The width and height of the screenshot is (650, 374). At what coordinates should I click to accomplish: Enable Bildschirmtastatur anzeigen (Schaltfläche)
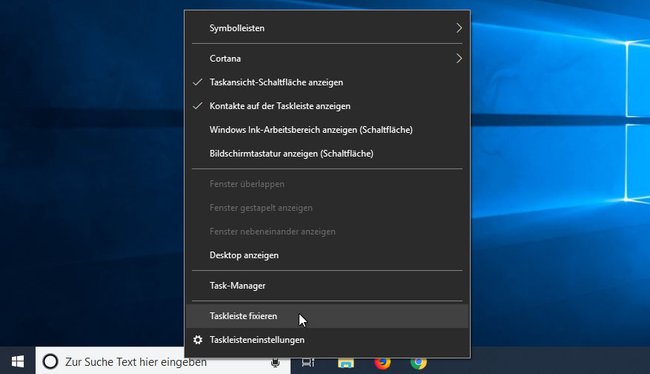pyautogui.click(x=327, y=153)
